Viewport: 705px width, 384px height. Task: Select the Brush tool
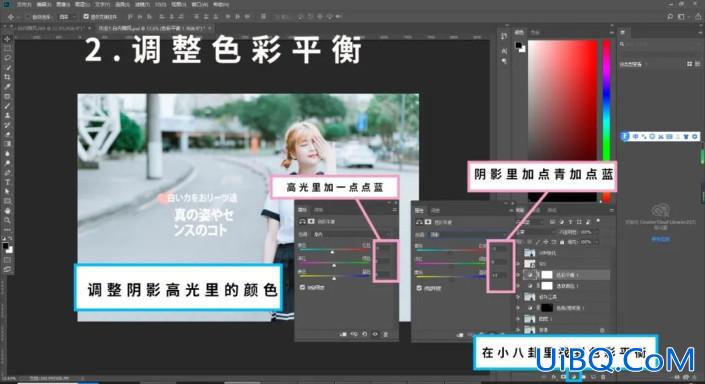tap(7, 106)
